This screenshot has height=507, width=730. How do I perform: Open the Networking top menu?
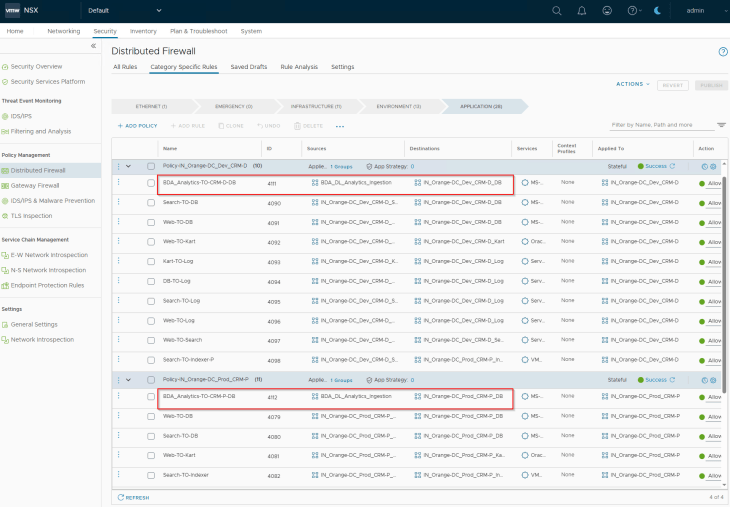(x=64, y=31)
